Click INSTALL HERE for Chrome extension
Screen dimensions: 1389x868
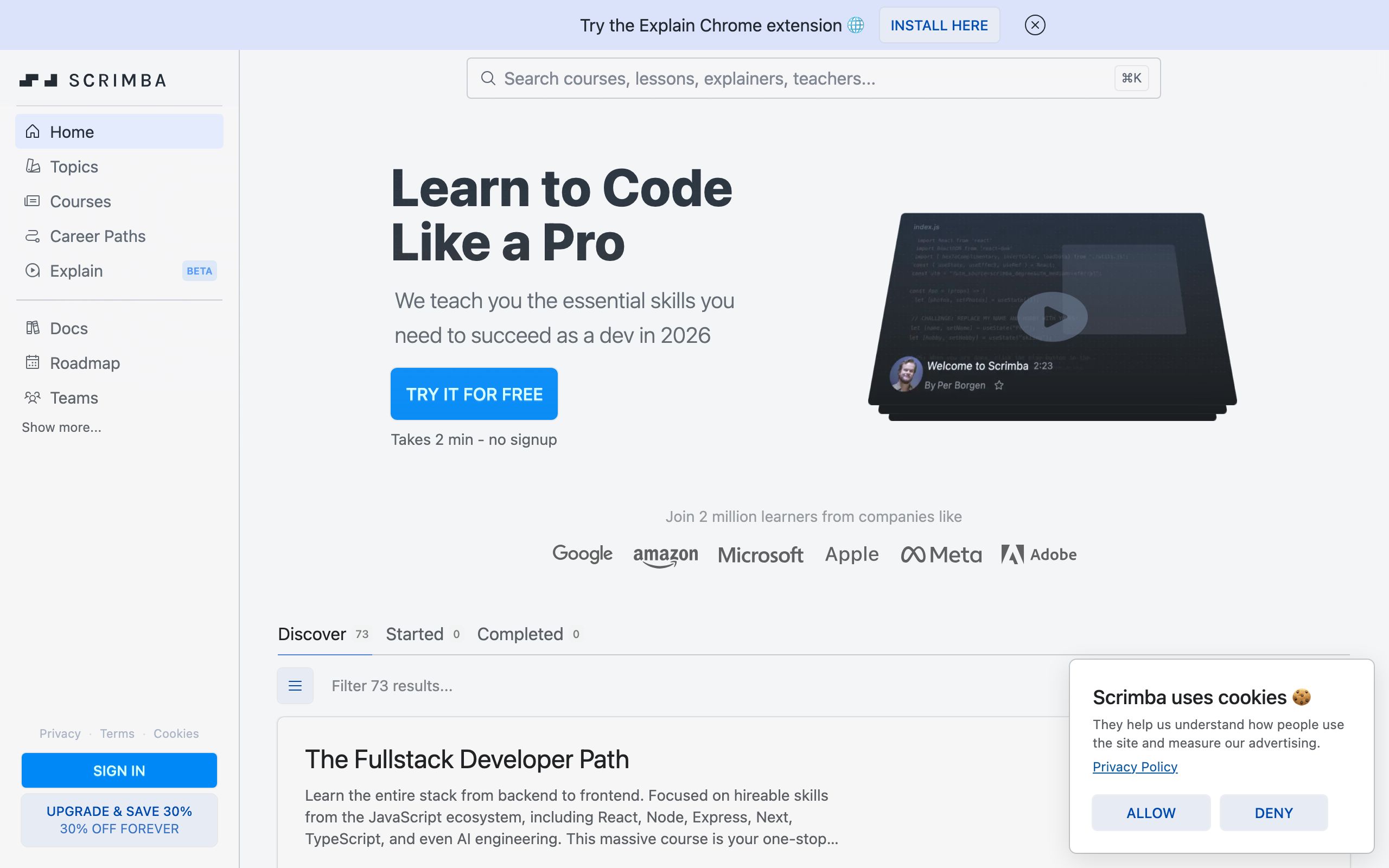pos(939,25)
